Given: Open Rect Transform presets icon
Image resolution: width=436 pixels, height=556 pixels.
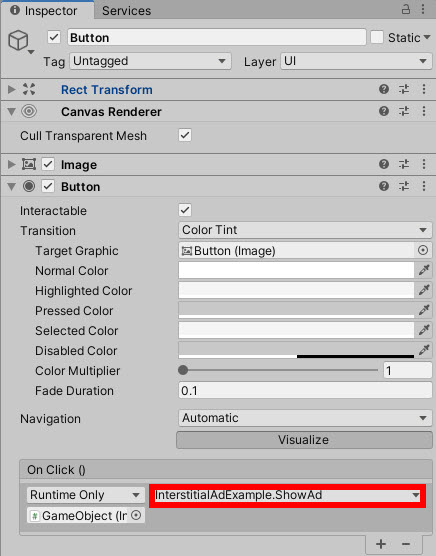Looking at the screenshot, I should coord(404,89).
